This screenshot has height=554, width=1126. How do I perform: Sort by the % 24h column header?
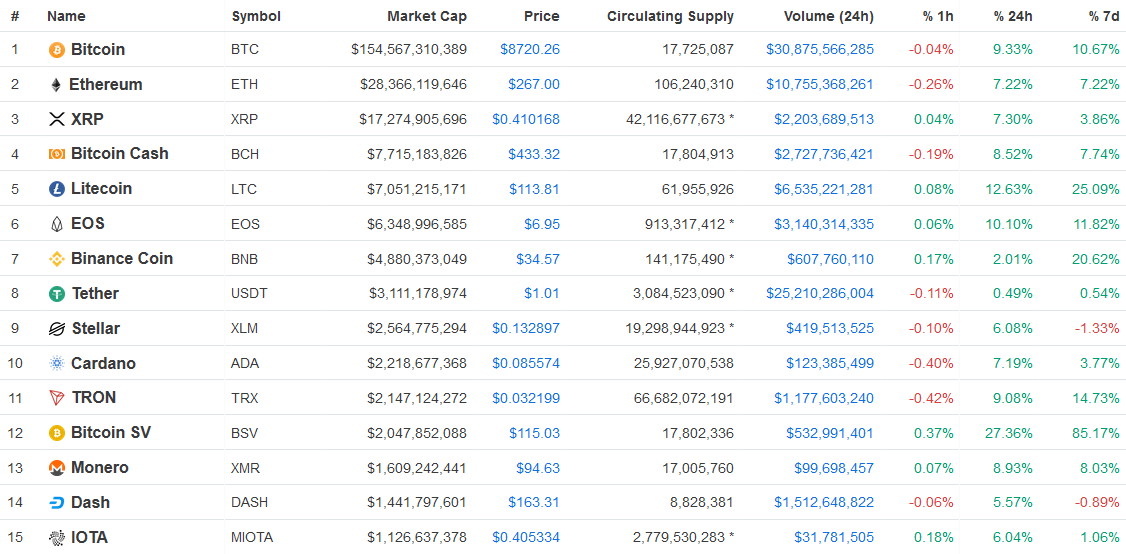[1013, 16]
